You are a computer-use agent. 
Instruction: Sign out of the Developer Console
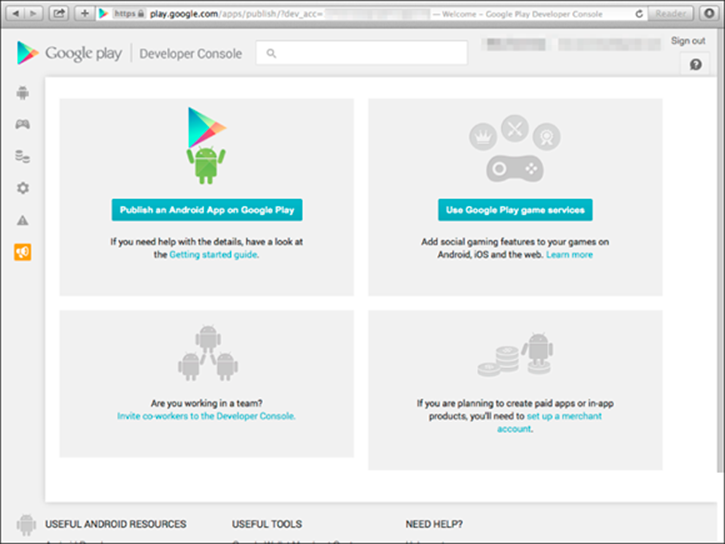pos(688,41)
